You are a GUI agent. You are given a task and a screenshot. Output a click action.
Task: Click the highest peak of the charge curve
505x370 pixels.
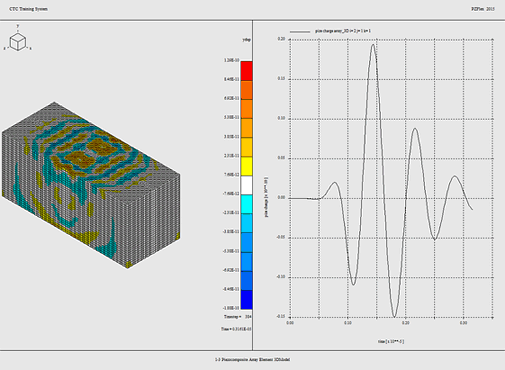pyautogui.click(x=373, y=45)
